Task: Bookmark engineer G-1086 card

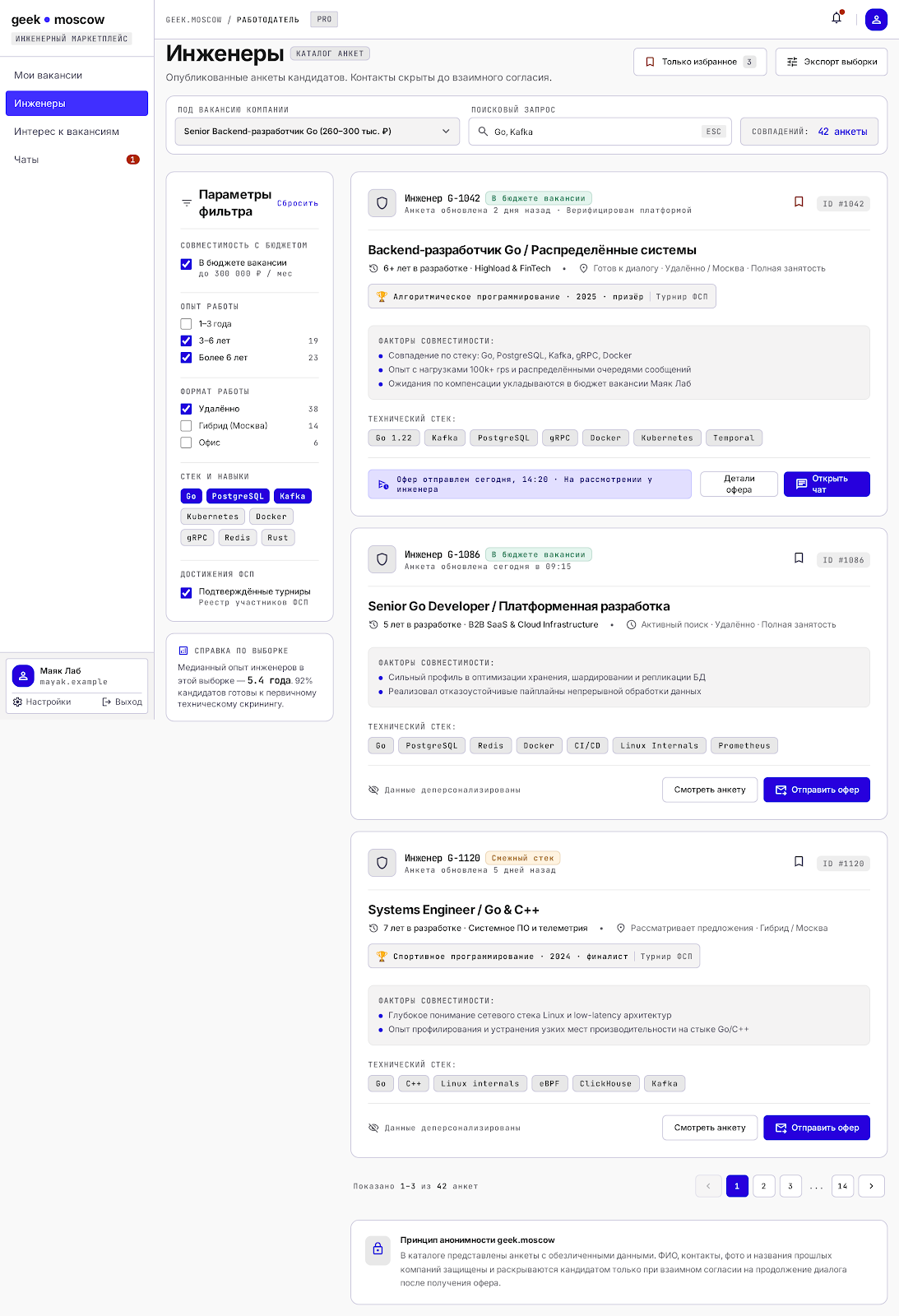Action: click(x=798, y=558)
